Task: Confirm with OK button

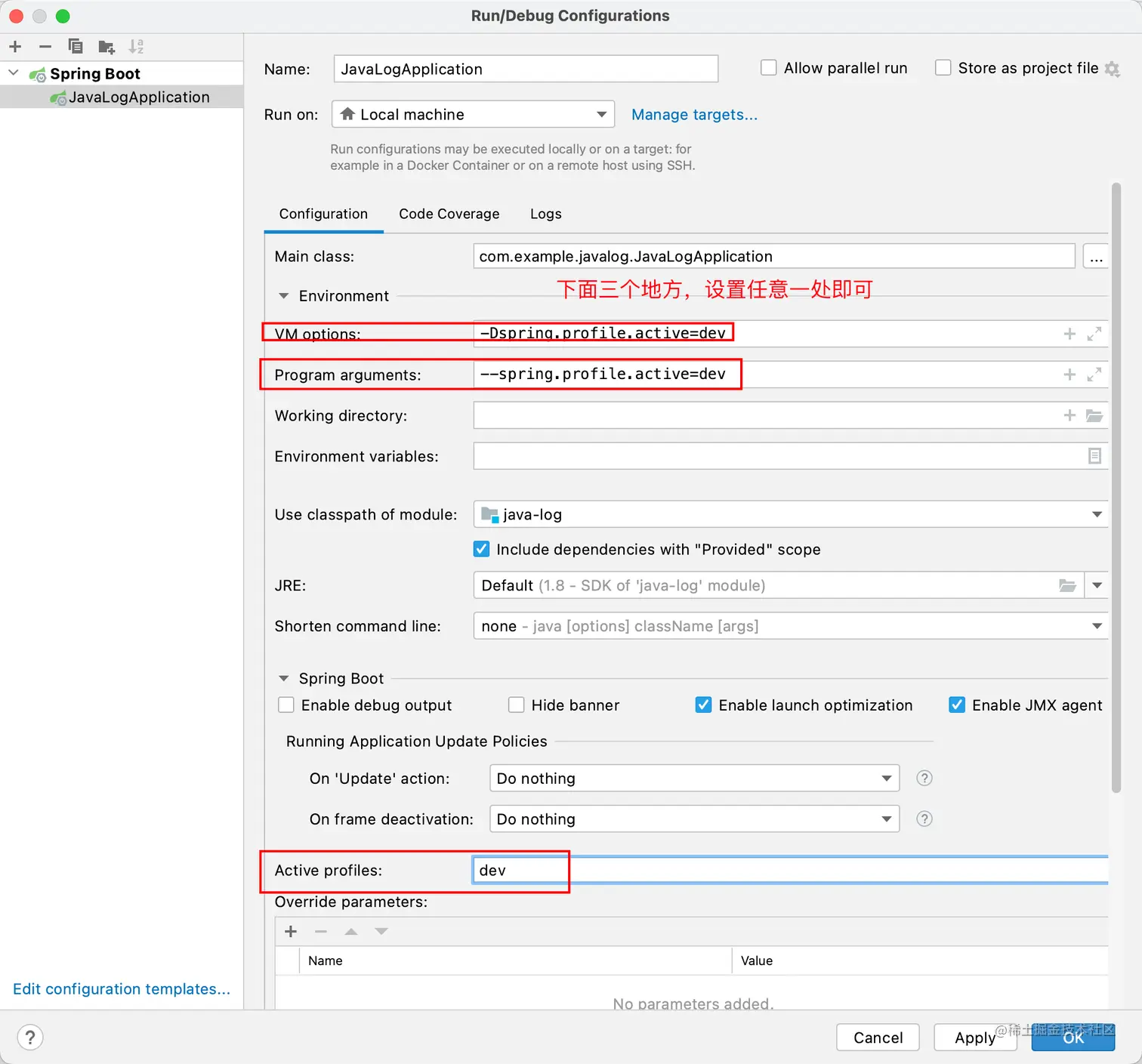Action: click(1073, 1038)
